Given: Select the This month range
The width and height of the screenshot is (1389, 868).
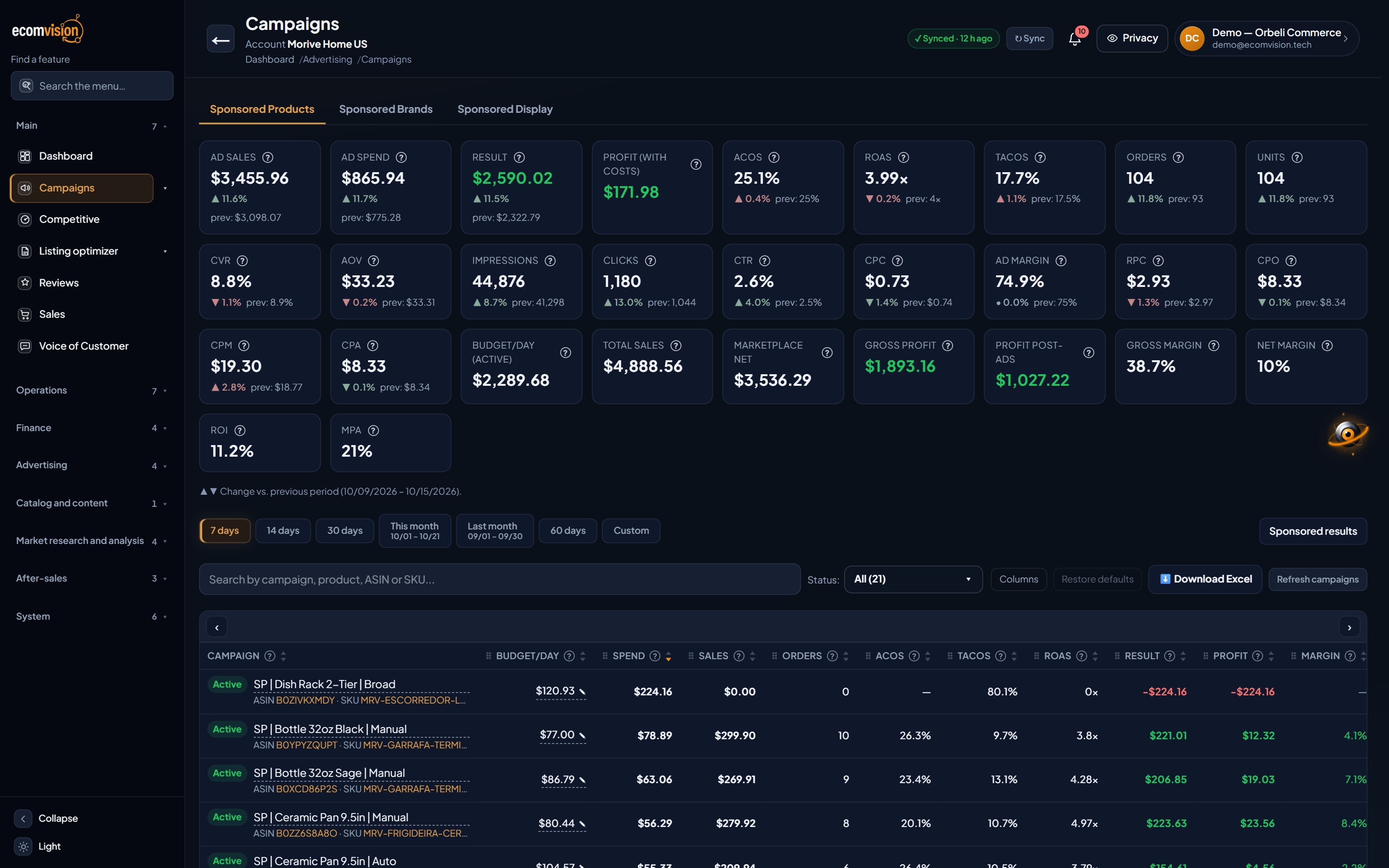Looking at the screenshot, I should [x=415, y=530].
